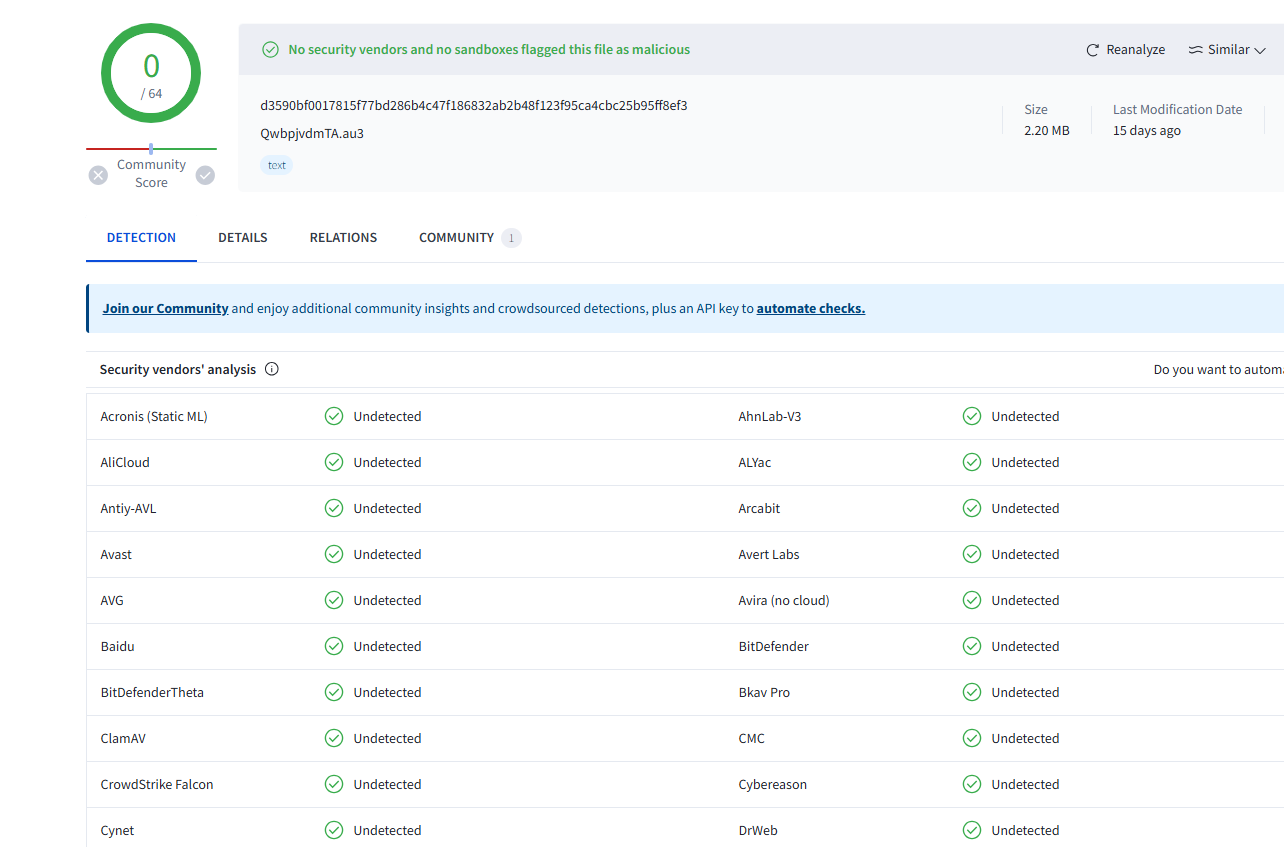
Task: Switch to the DETECTION tab
Action: click(x=141, y=238)
